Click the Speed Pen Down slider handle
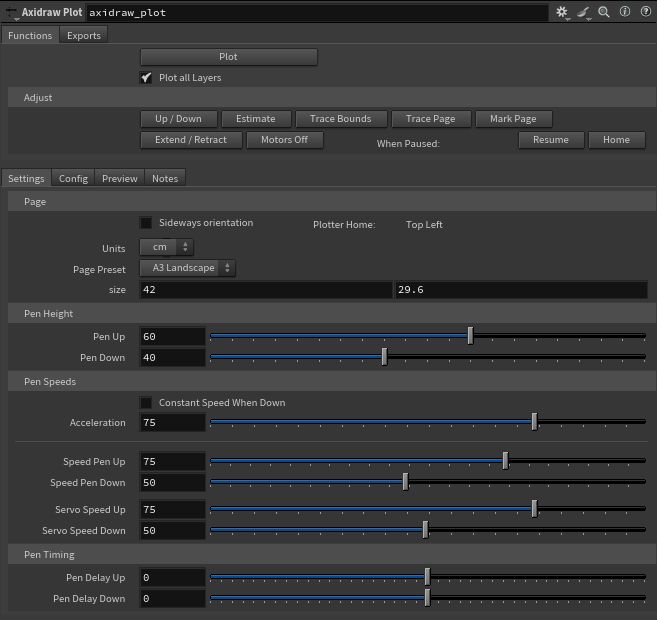Image resolution: width=657 pixels, height=620 pixels. 405,482
